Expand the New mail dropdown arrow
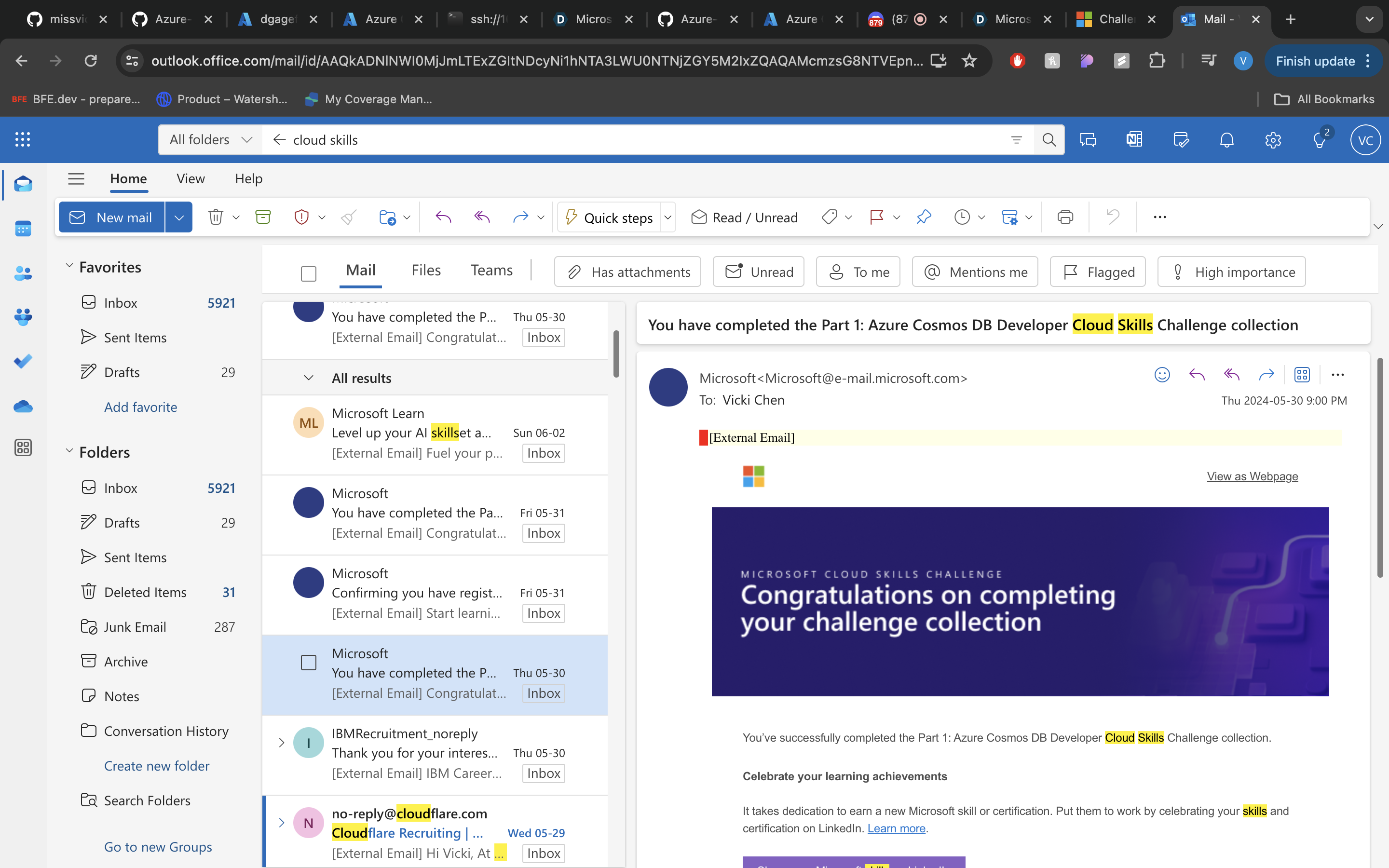1389x868 pixels. tap(178, 217)
